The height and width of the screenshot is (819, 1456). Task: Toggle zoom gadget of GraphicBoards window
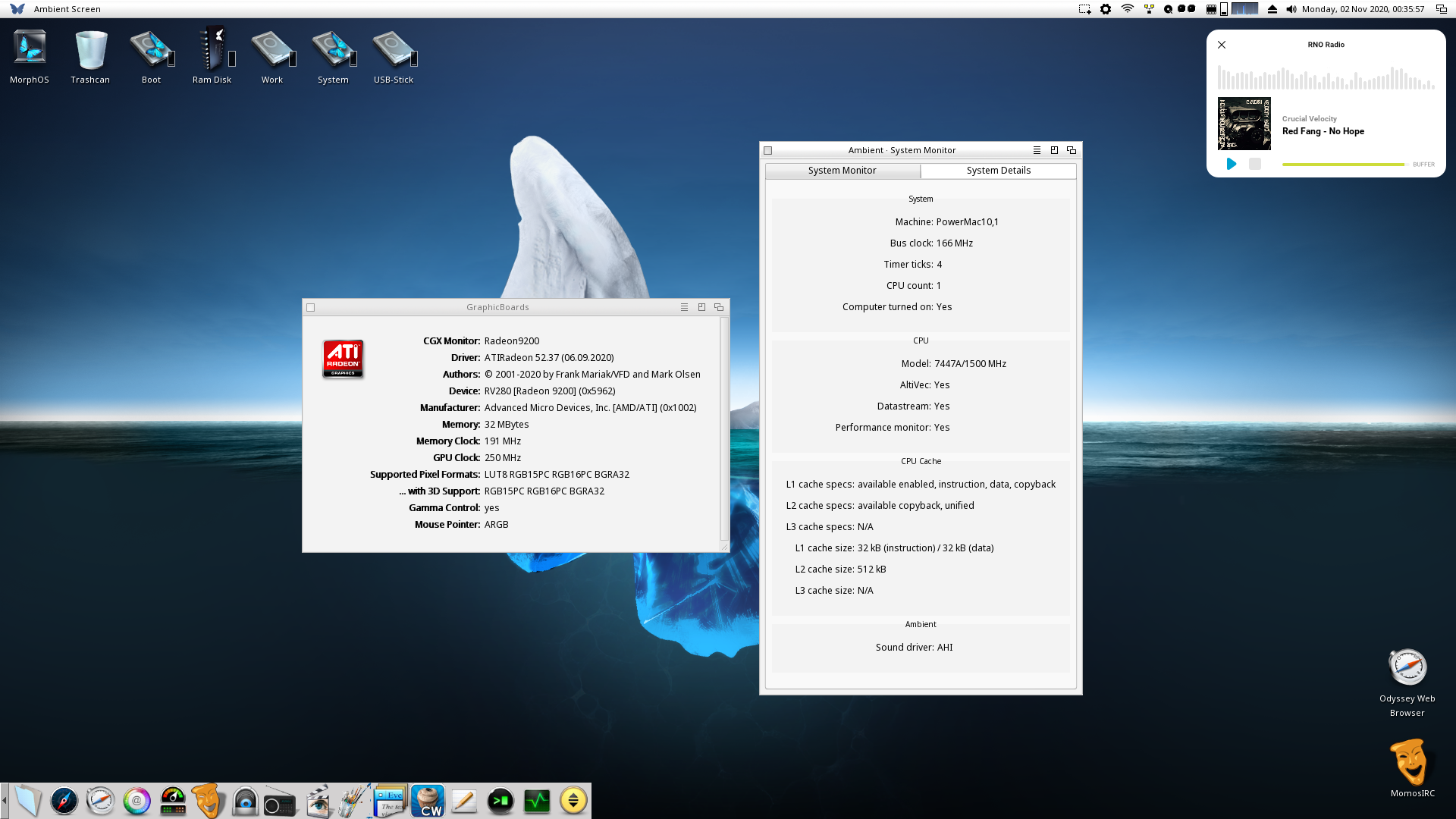pos(701,307)
